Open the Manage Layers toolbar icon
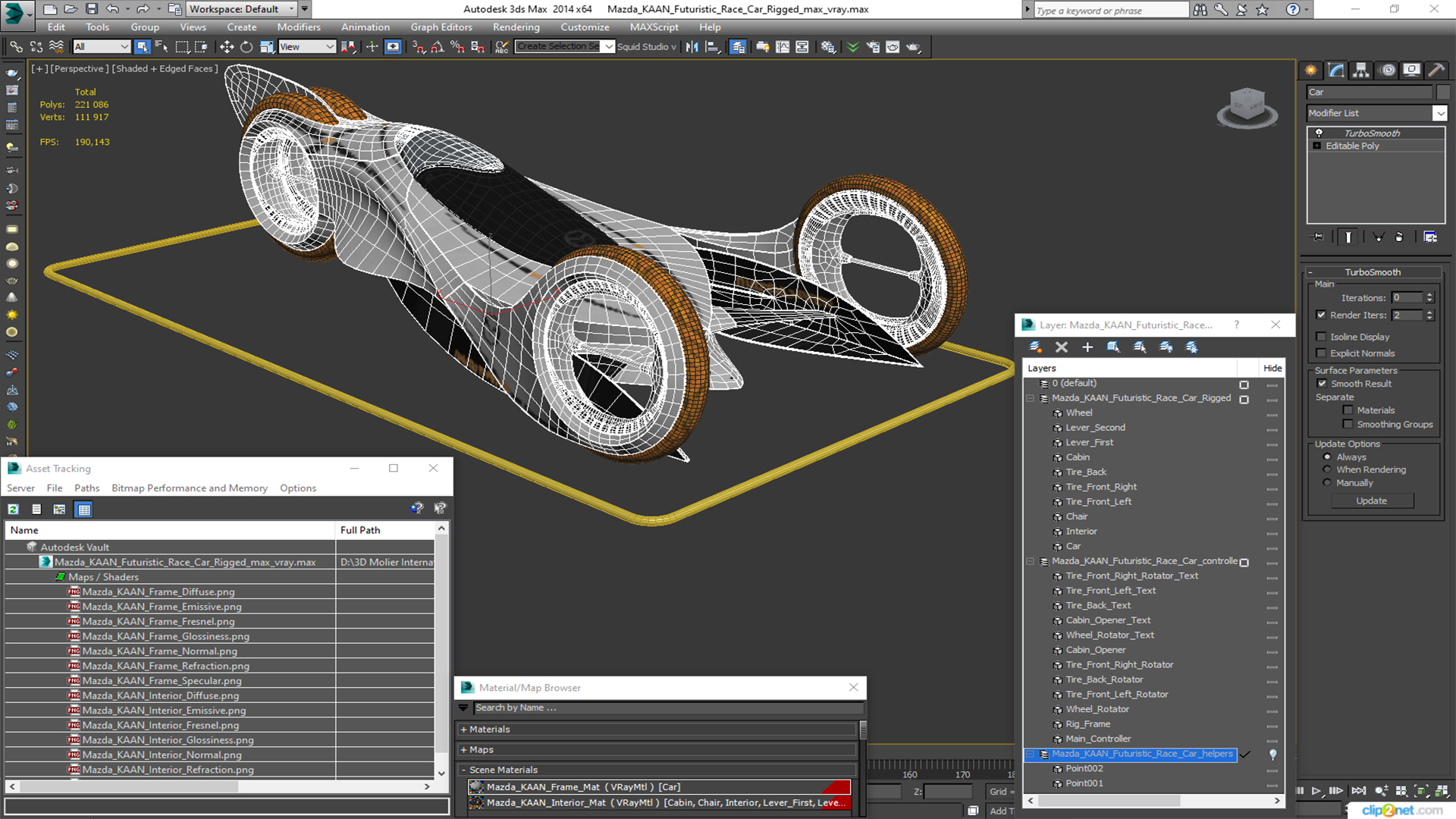This screenshot has height=819, width=1456. click(738, 47)
